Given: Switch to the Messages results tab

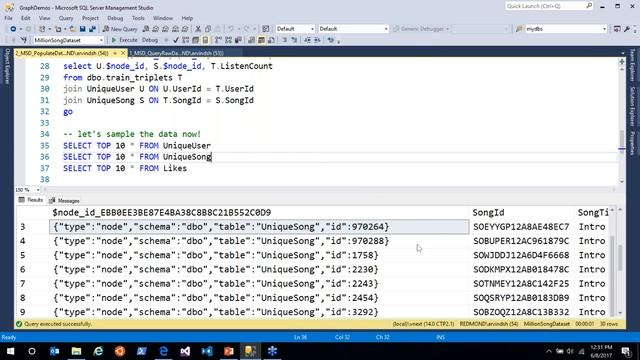Looking at the screenshot, I should (x=64, y=200).
